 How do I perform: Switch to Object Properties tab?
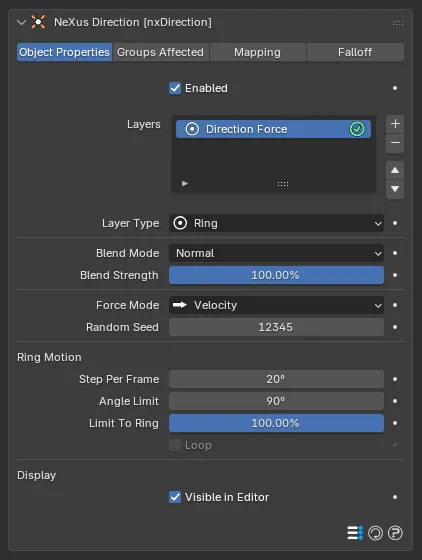click(64, 52)
